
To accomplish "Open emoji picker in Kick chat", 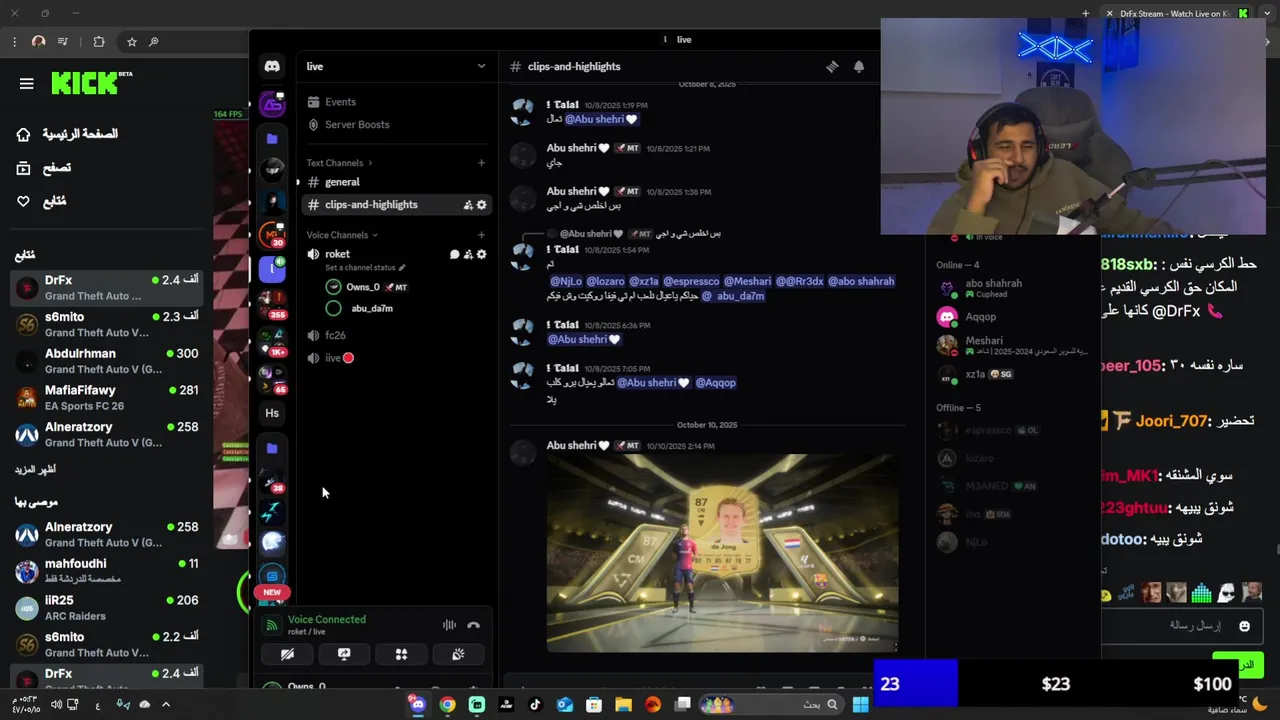I will 1244,626.
